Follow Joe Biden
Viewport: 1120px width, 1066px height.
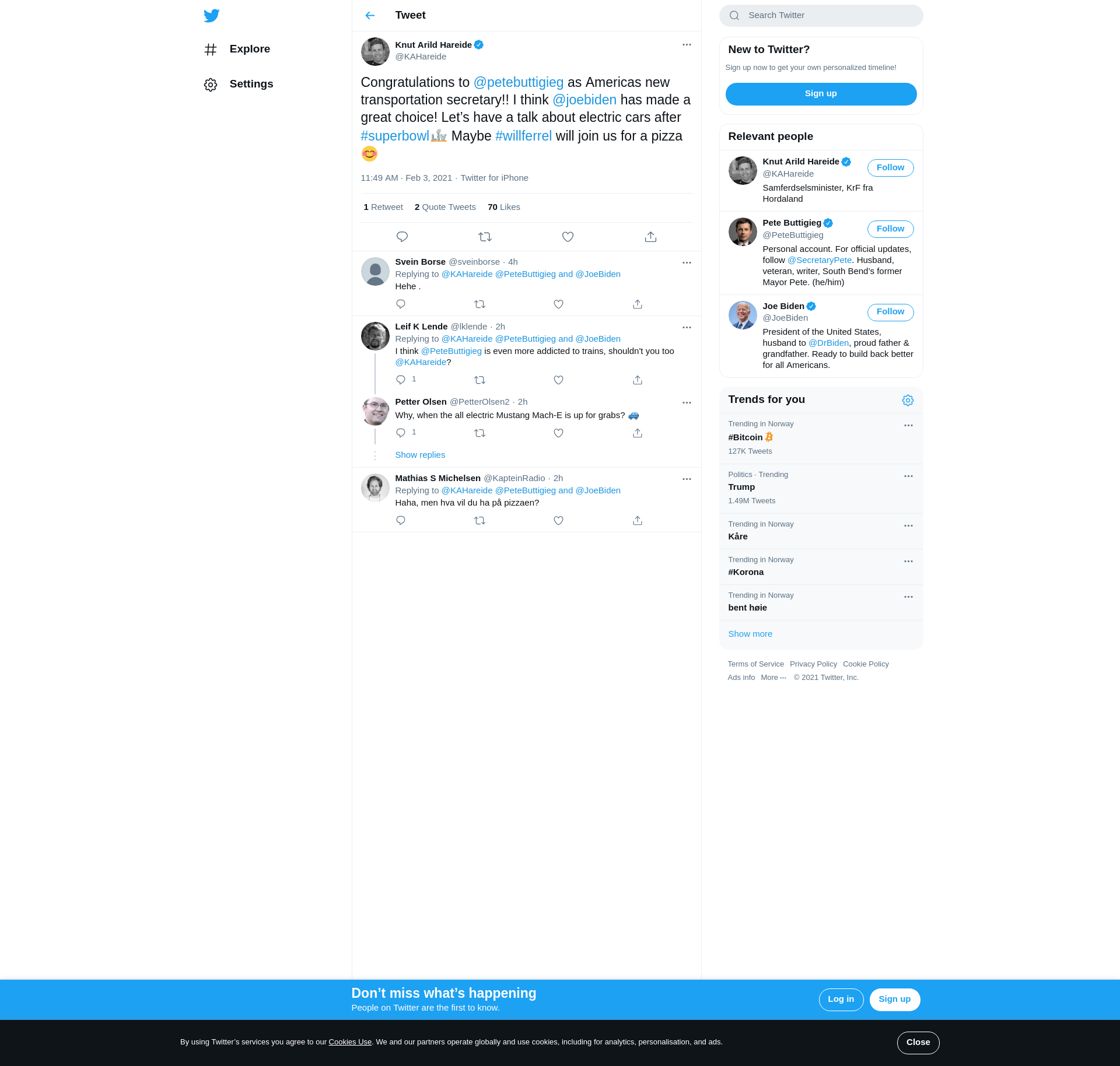[890, 312]
